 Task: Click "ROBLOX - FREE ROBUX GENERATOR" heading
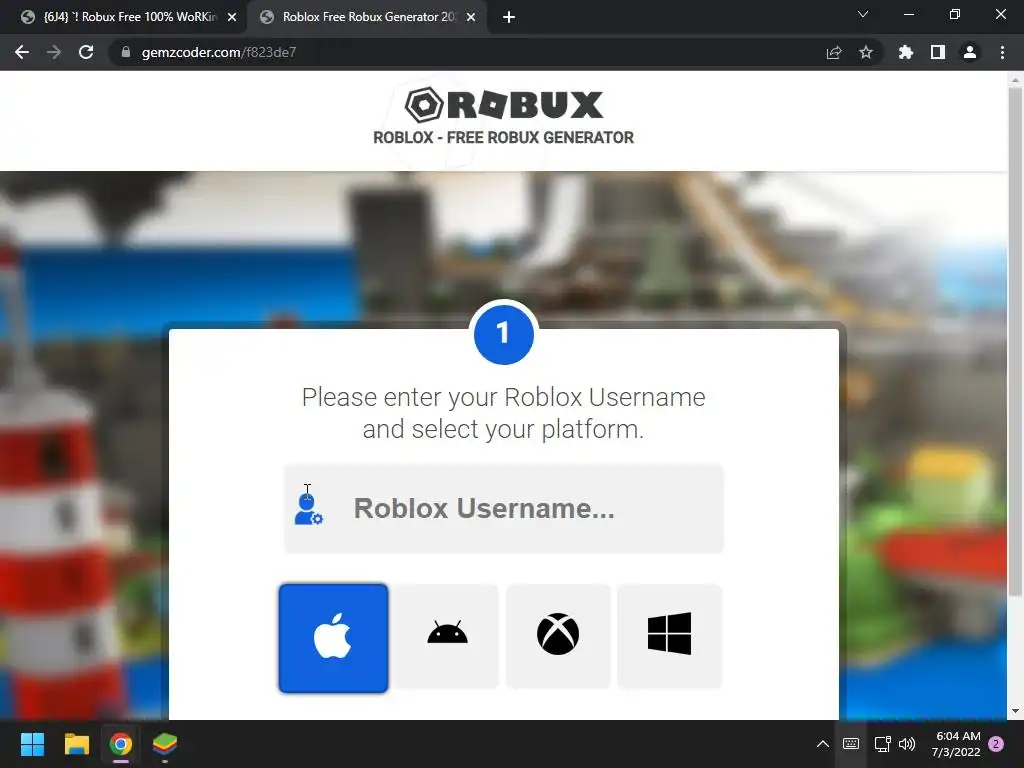[x=504, y=138]
